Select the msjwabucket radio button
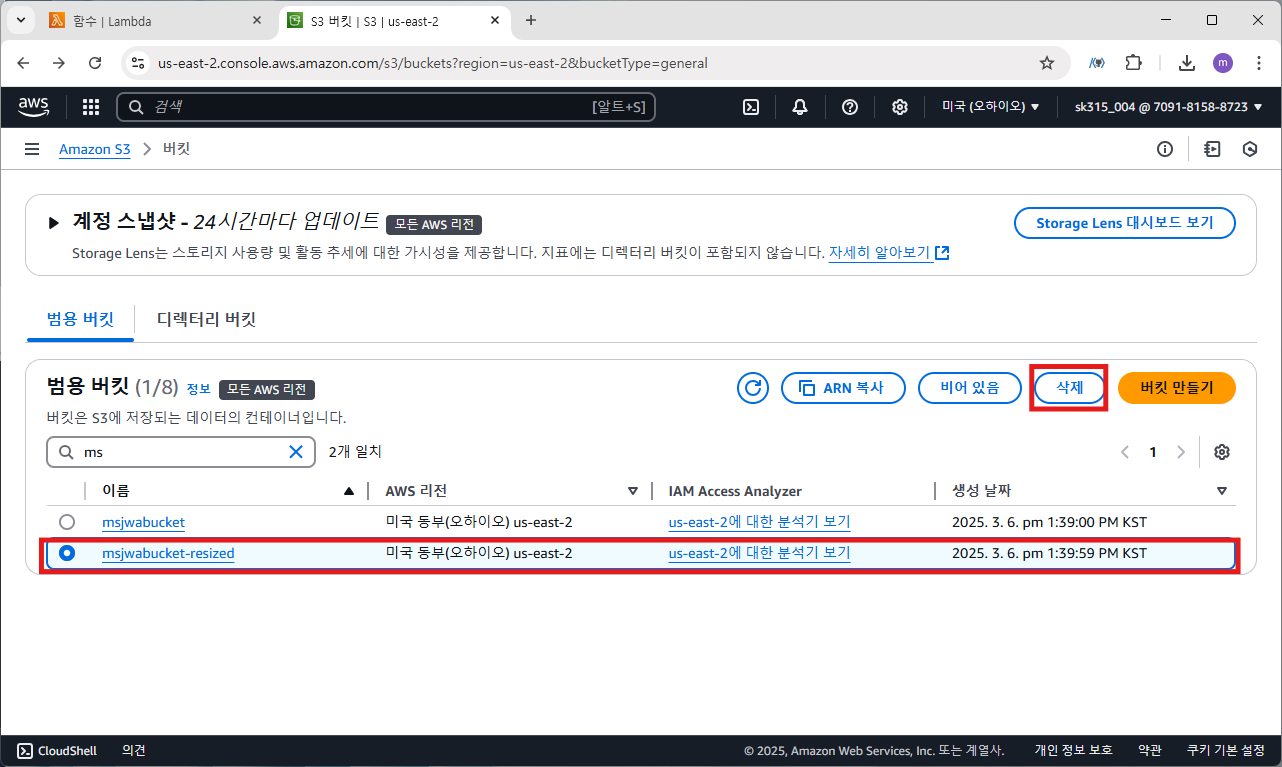1282x767 pixels. 67,522
